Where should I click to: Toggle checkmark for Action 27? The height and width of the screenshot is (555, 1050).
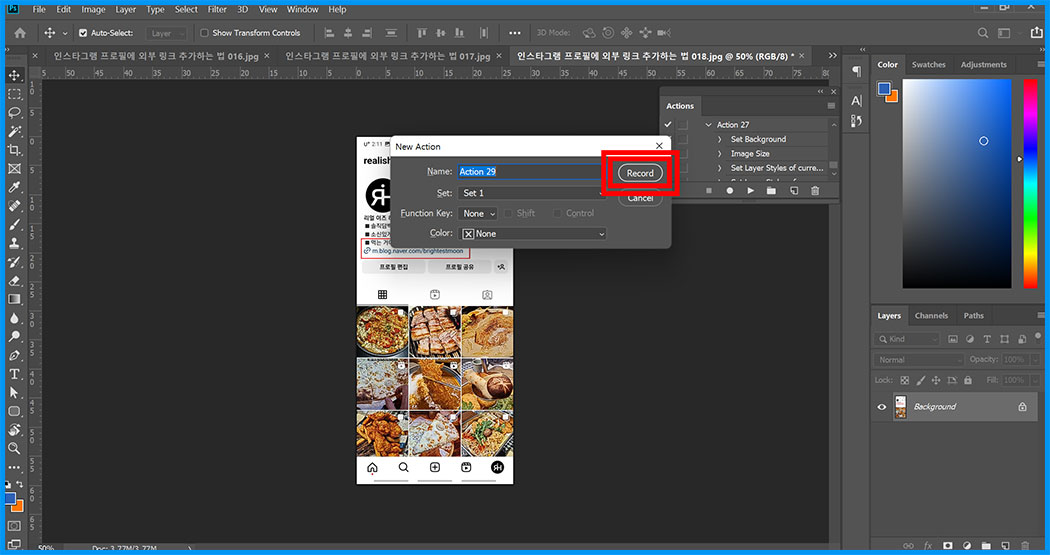tap(668, 125)
